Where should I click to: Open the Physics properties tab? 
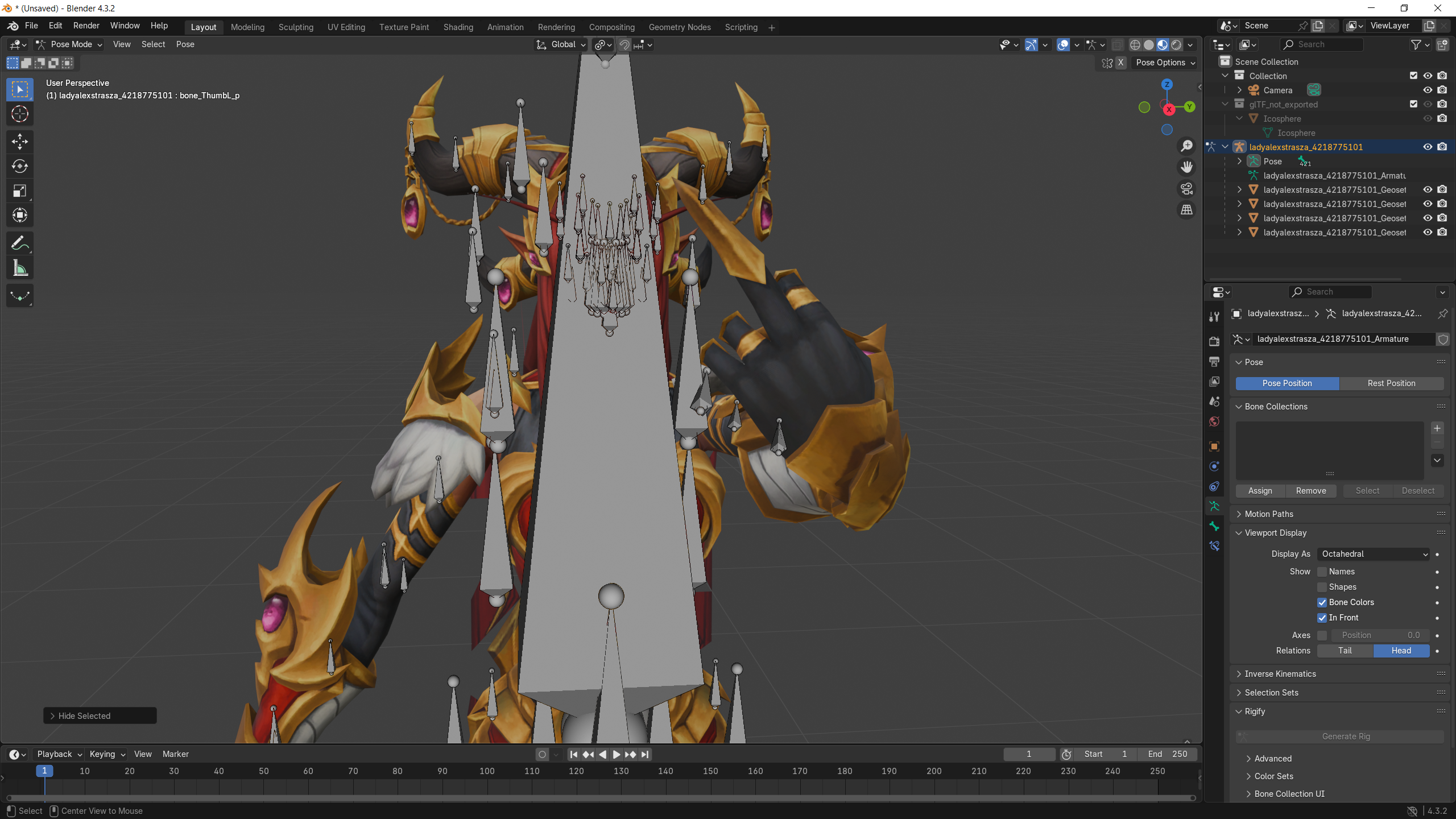[x=1214, y=466]
